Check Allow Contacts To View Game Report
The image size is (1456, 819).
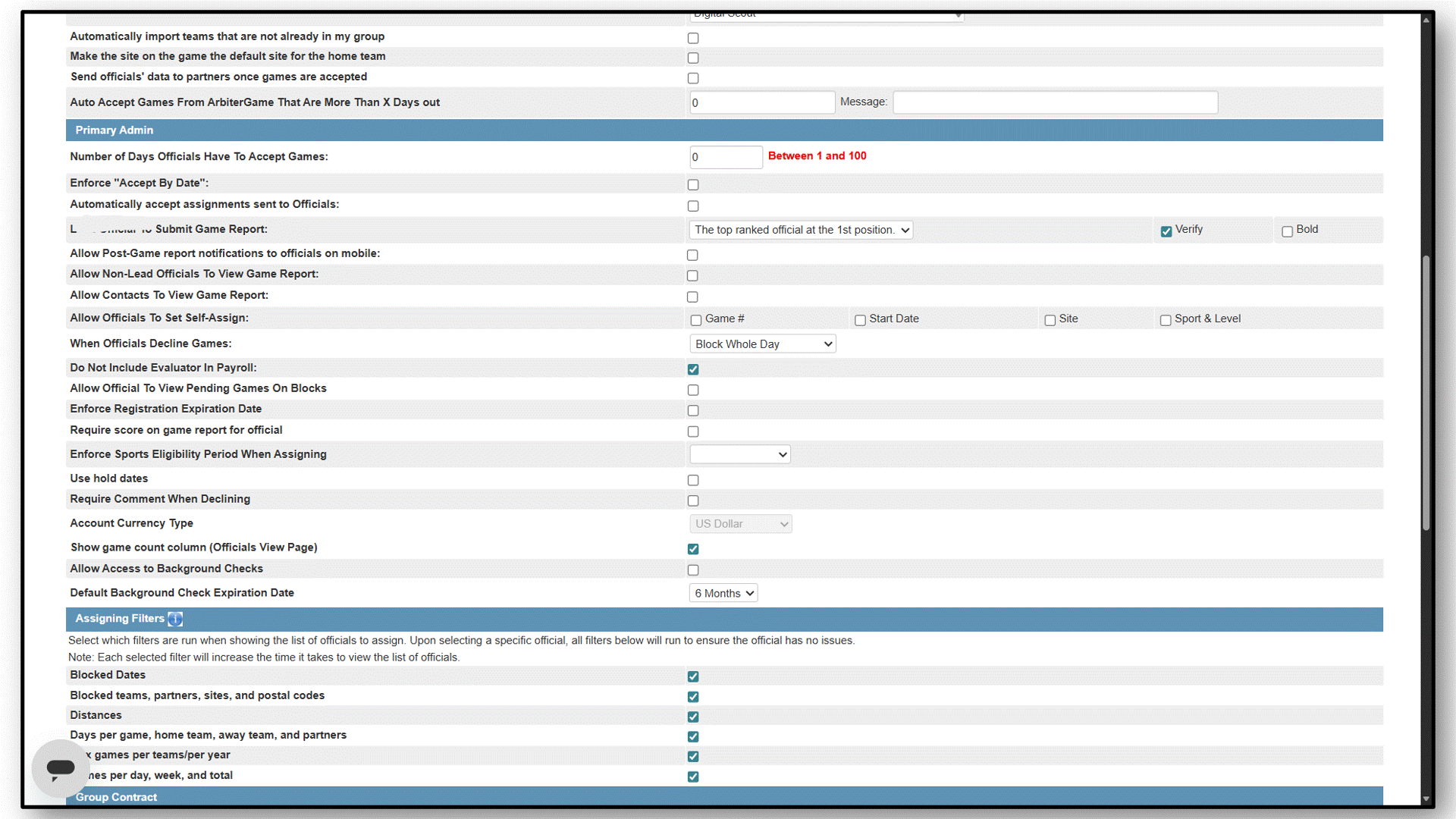click(x=692, y=297)
